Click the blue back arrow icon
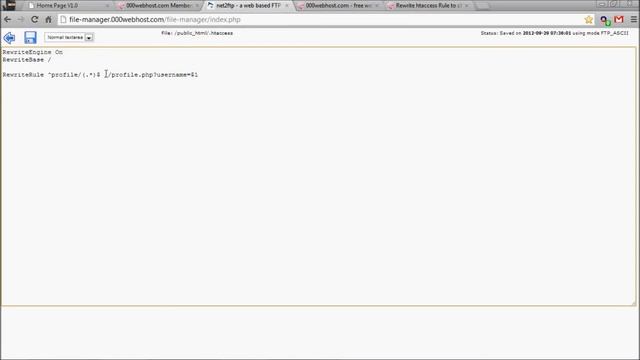 point(9,38)
